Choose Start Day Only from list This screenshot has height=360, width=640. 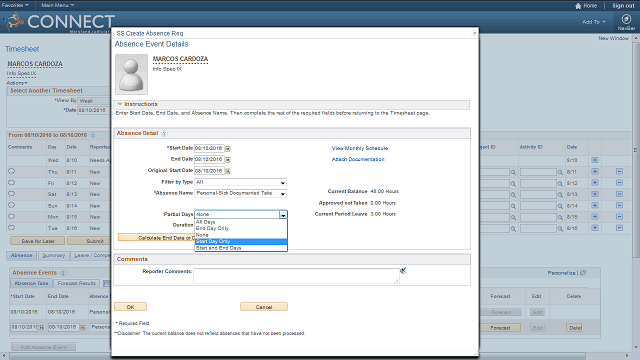tap(241, 242)
